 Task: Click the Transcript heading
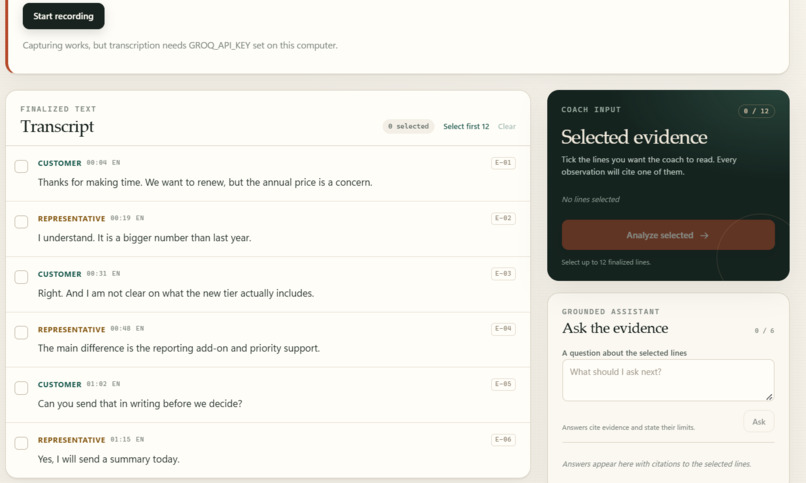coord(57,126)
